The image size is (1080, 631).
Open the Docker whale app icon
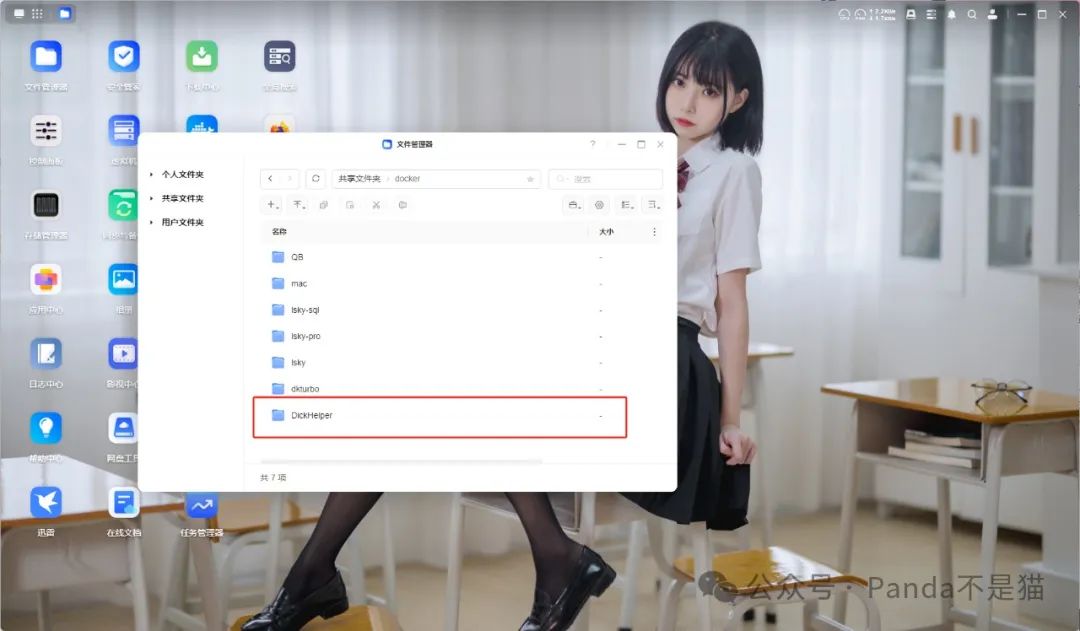pos(202,123)
